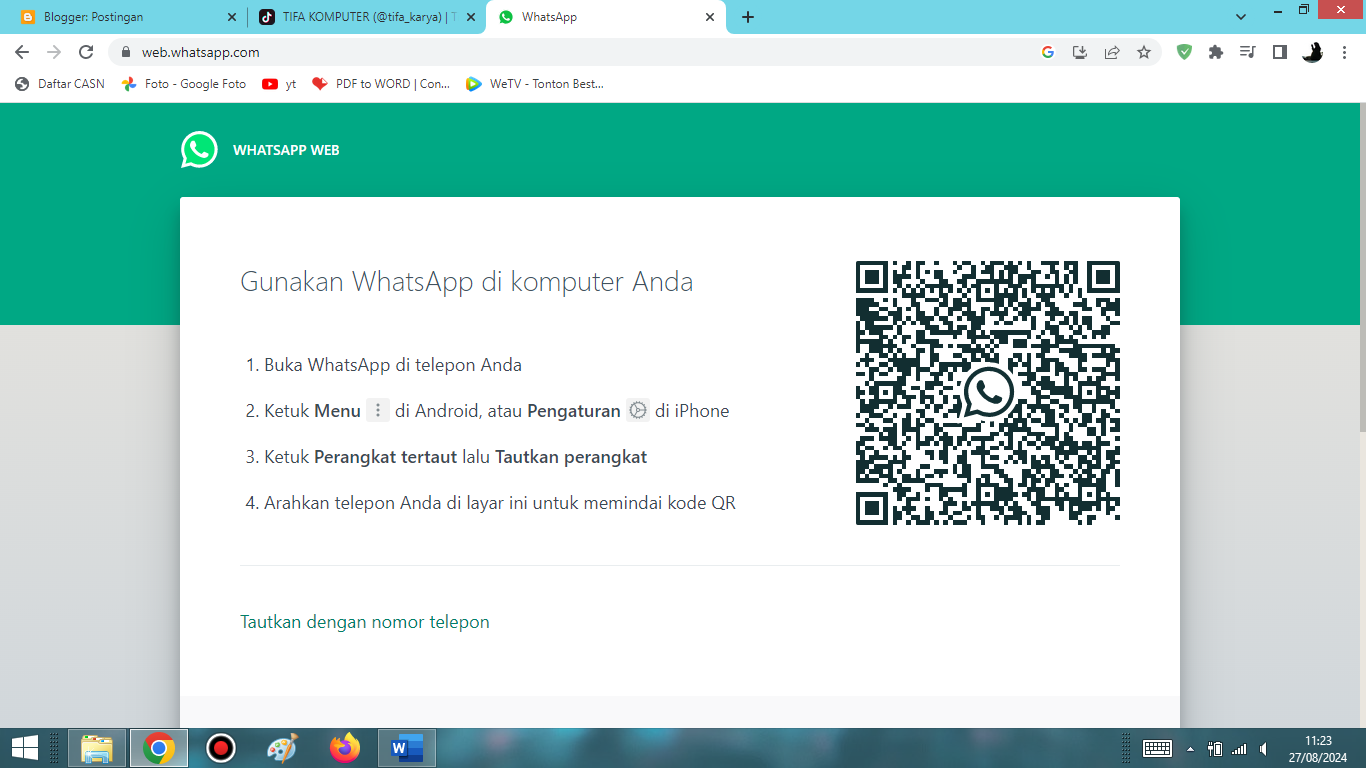Open Firefox from the taskbar
1366x768 pixels.
point(345,748)
